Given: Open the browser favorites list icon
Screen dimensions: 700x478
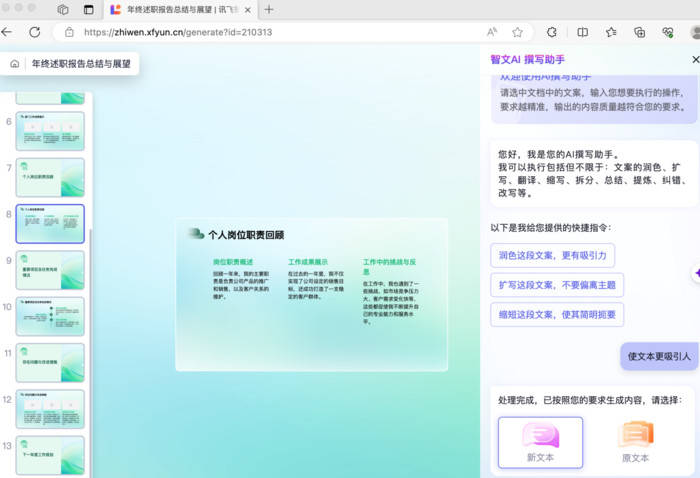Looking at the screenshot, I should pyautogui.click(x=611, y=32).
